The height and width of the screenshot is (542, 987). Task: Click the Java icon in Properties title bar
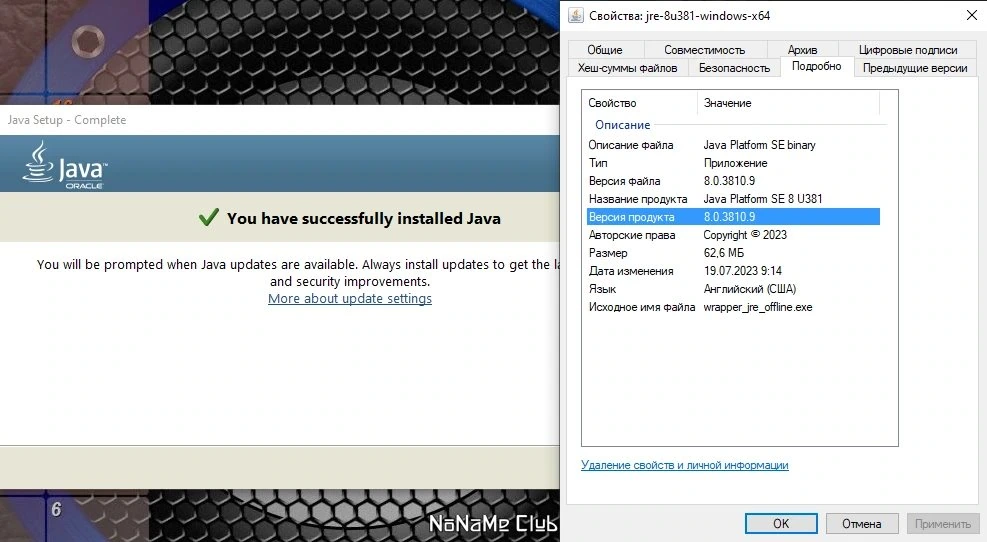tap(575, 15)
